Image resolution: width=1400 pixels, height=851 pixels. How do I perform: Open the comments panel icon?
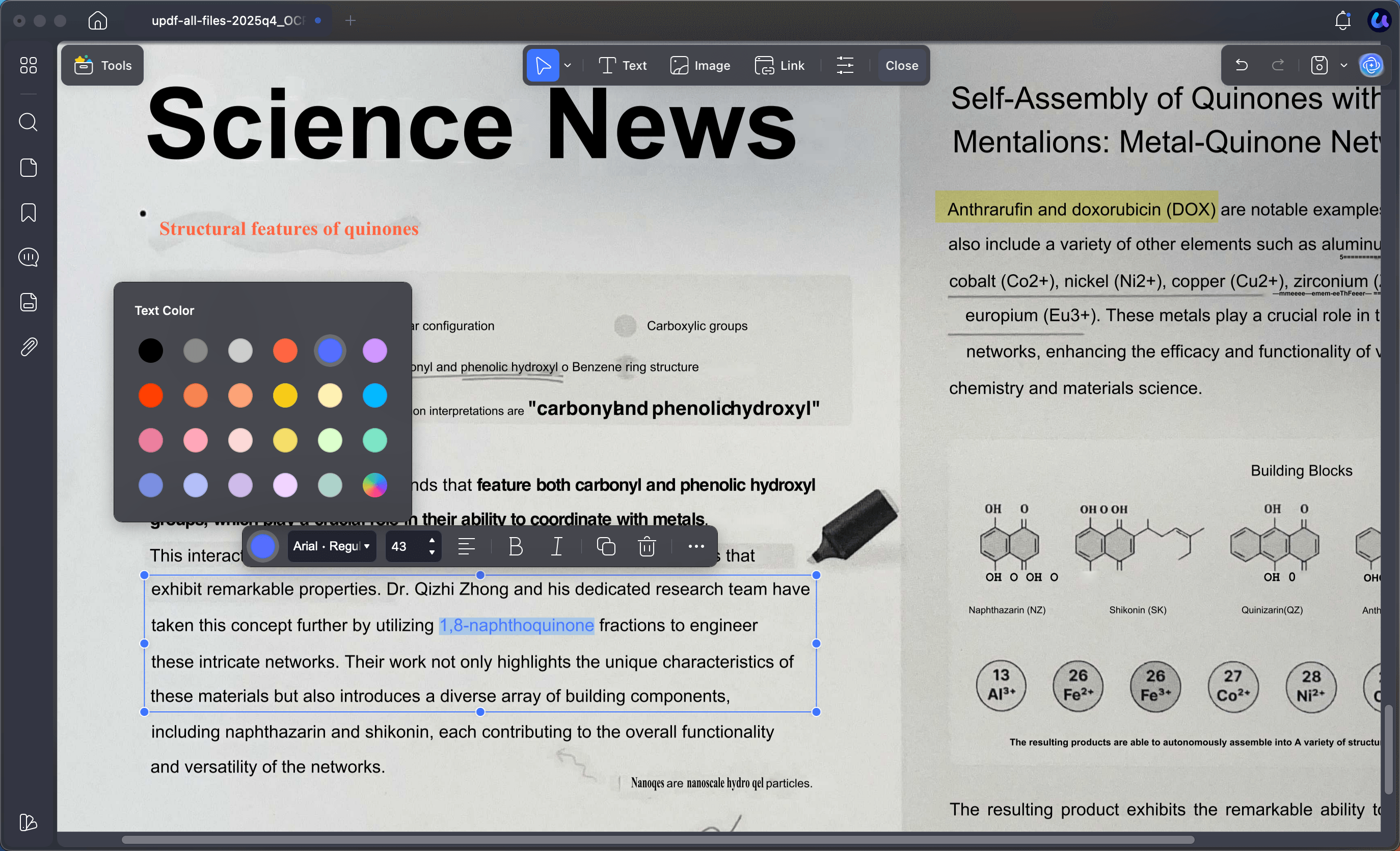coord(28,257)
